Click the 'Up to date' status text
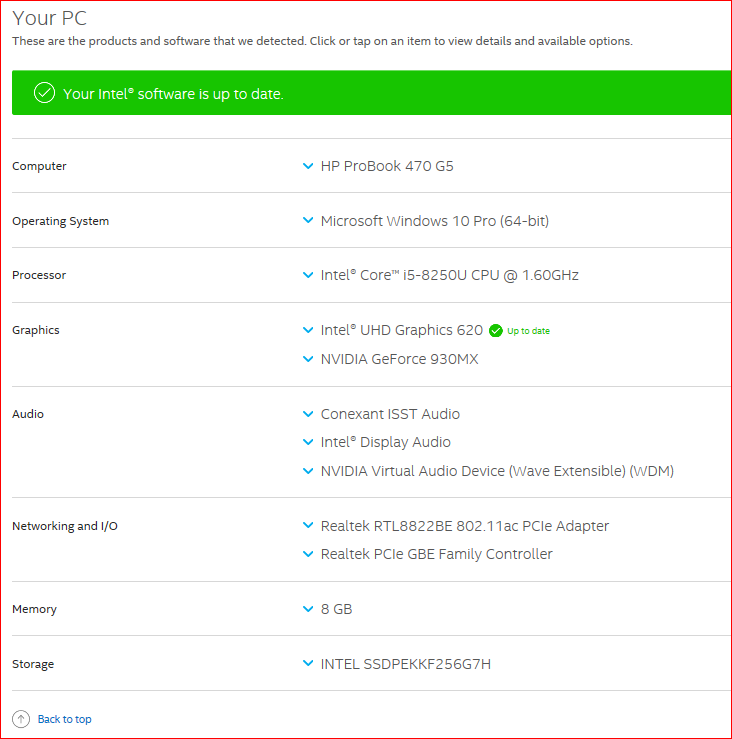This screenshot has width=732, height=739. (528, 331)
